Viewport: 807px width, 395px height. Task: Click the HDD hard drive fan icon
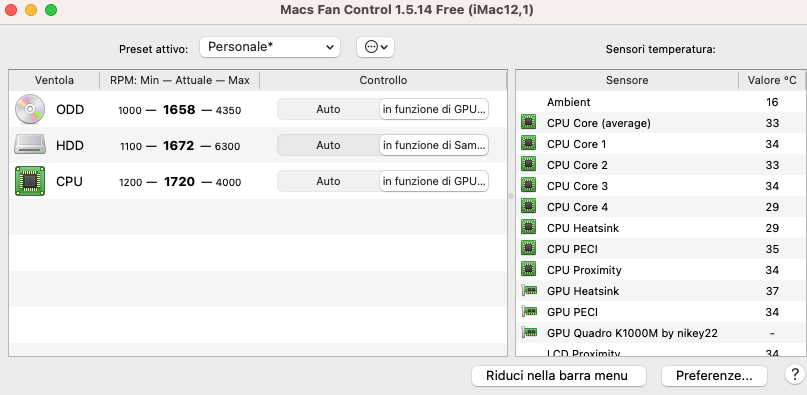30,145
